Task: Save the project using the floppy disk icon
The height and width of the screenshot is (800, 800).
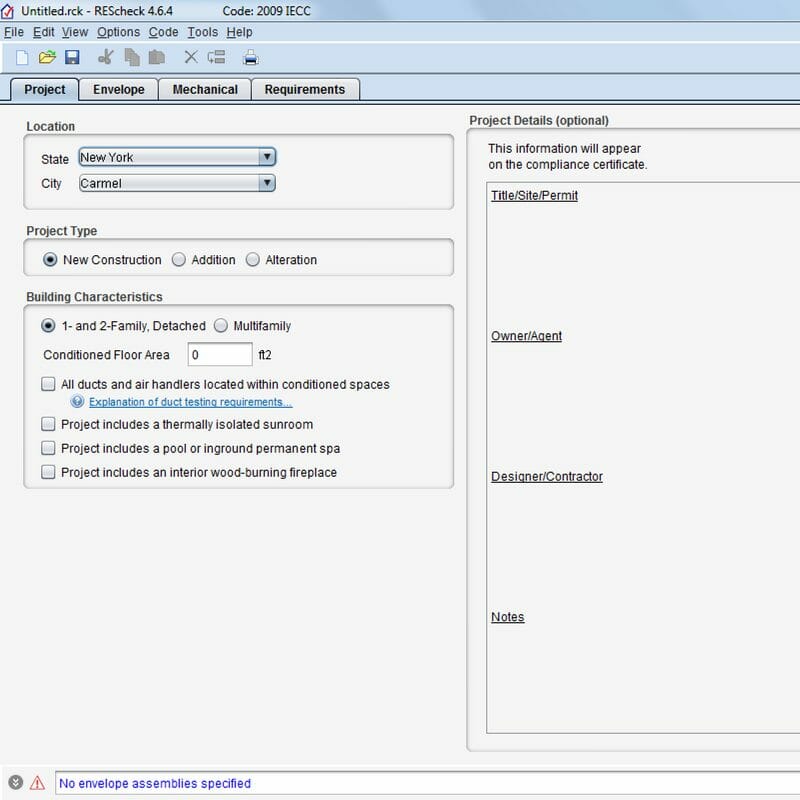Action: tap(72, 57)
